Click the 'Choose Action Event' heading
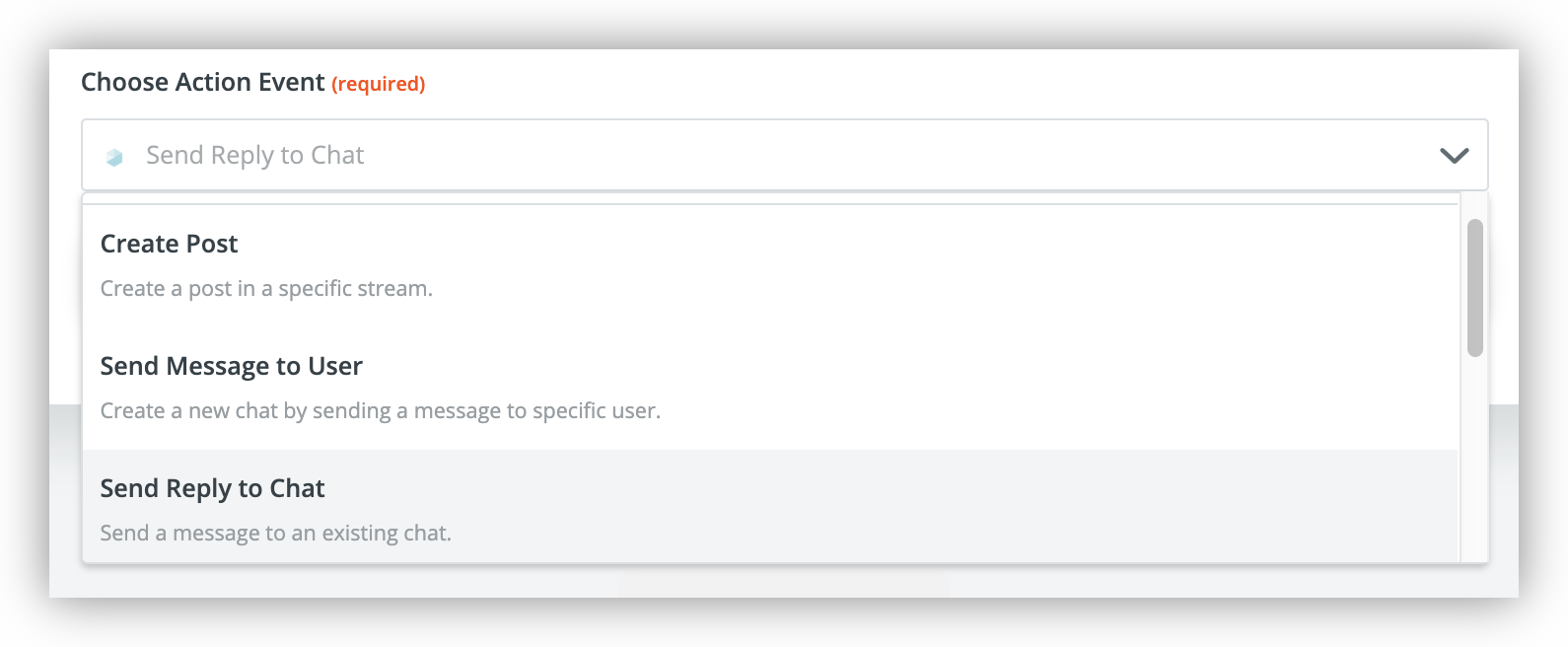Image resolution: width=1568 pixels, height=647 pixels. pyautogui.click(x=203, y=82)
